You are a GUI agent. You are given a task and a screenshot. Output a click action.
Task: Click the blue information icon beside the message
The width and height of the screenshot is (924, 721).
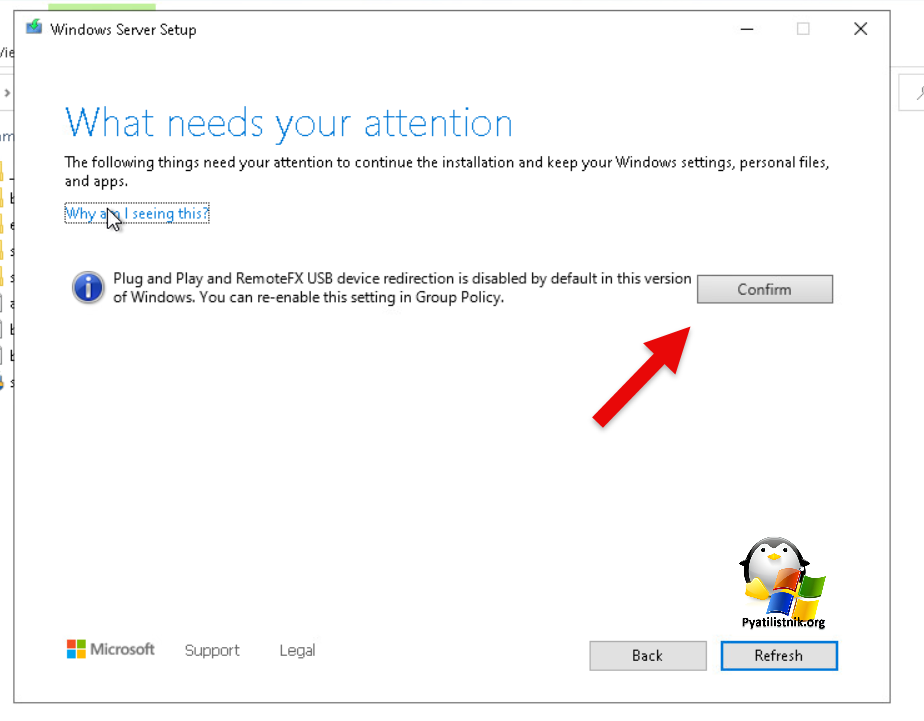coord(88,289)
